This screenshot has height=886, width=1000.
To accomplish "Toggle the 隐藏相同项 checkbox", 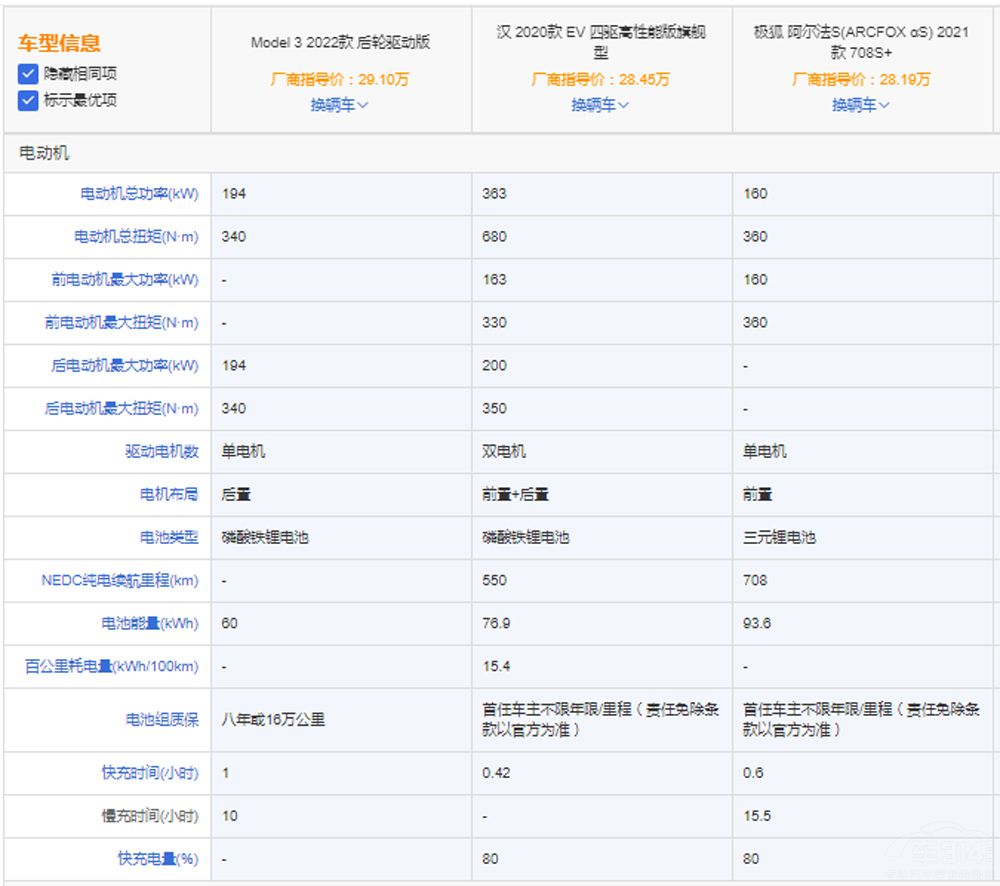I will 28,74.
